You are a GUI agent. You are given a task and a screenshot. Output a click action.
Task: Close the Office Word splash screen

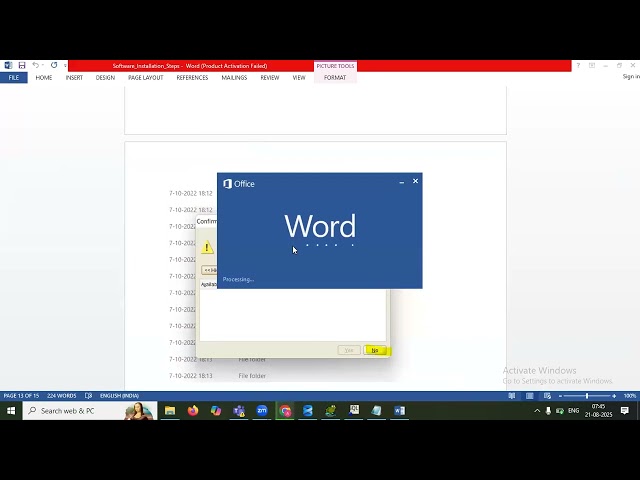(x=416, y=181)
